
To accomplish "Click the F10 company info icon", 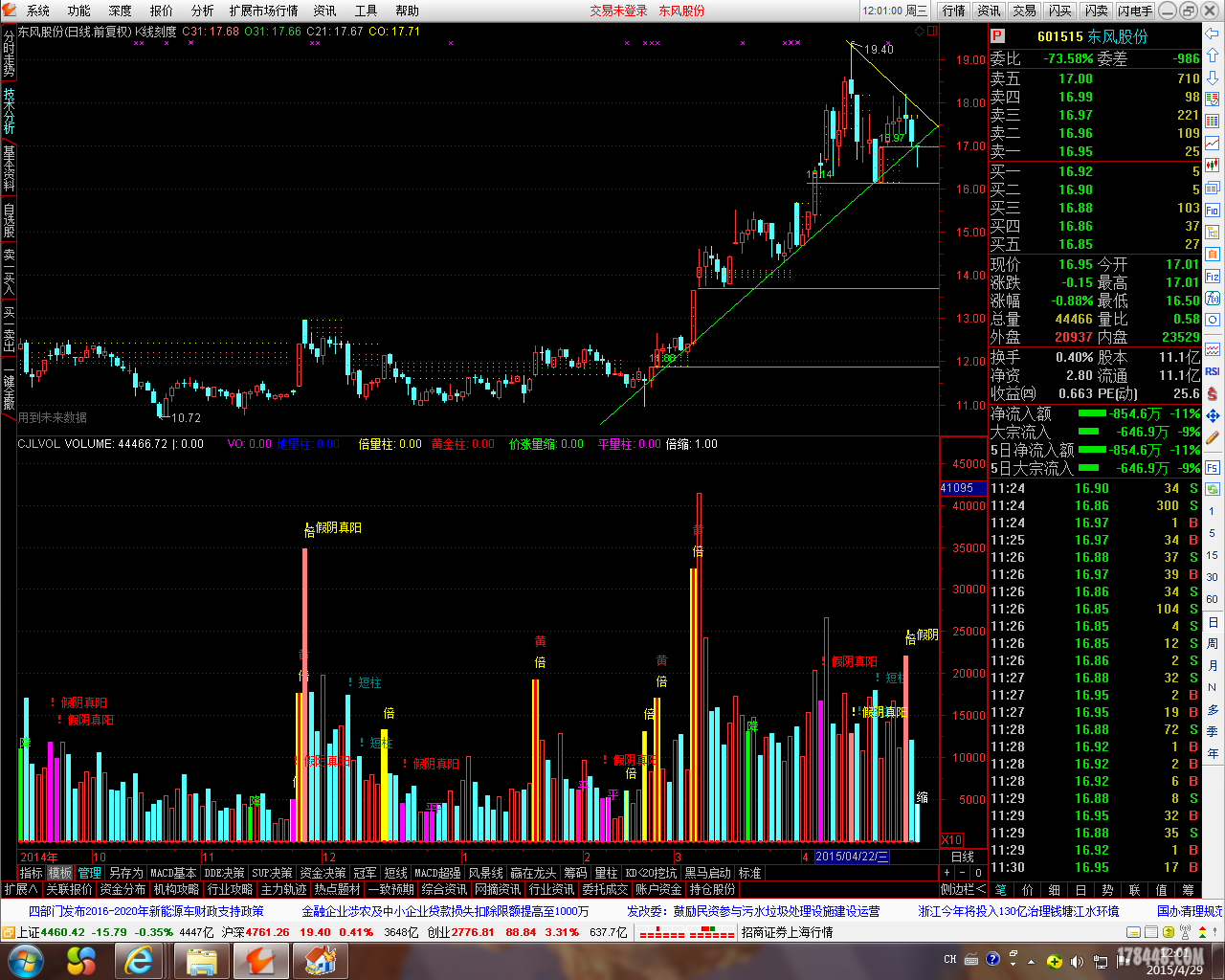I will click(x=1213, y=210).
